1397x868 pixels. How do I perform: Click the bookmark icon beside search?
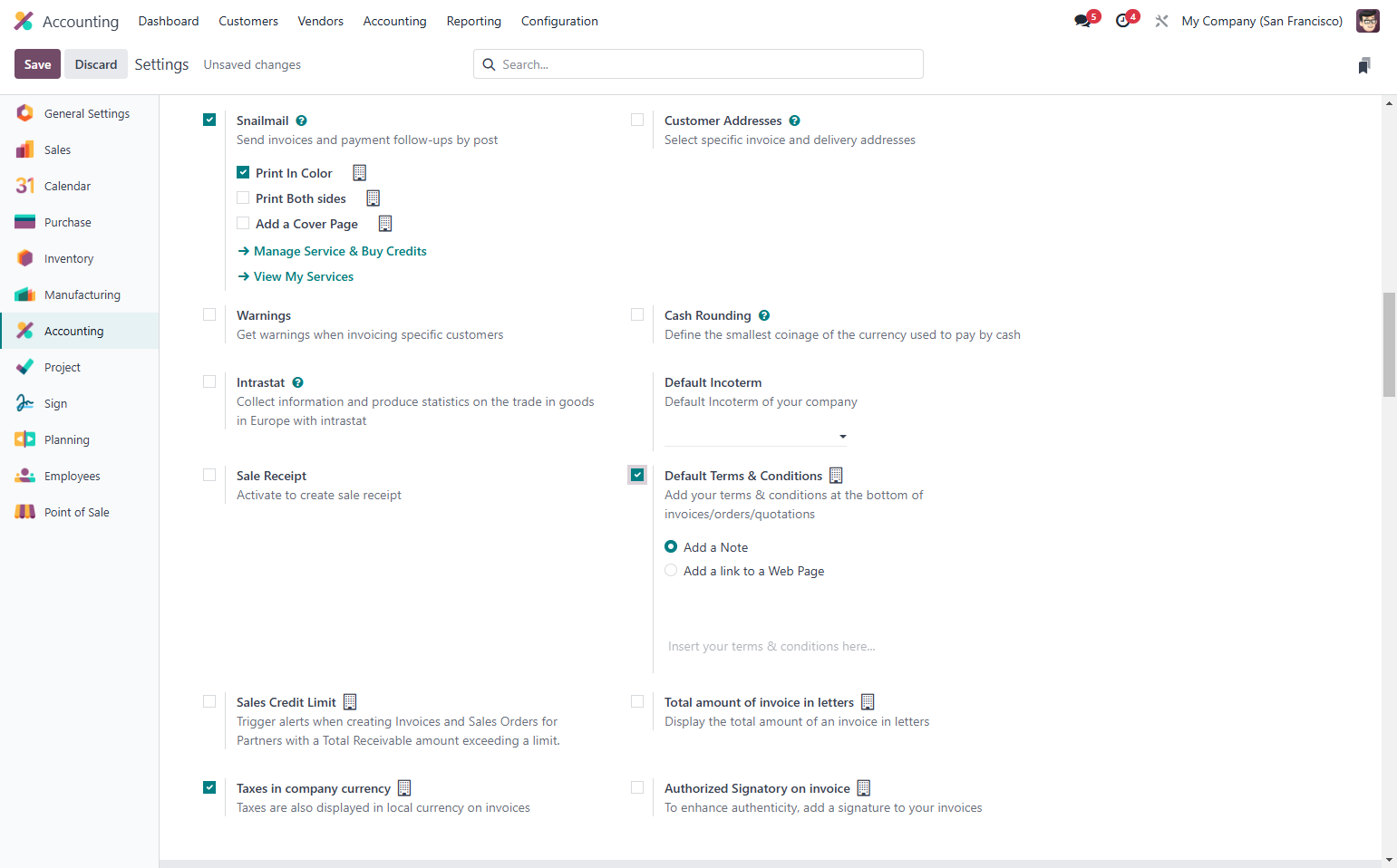pyautogui.click(x=1364, y=65)
